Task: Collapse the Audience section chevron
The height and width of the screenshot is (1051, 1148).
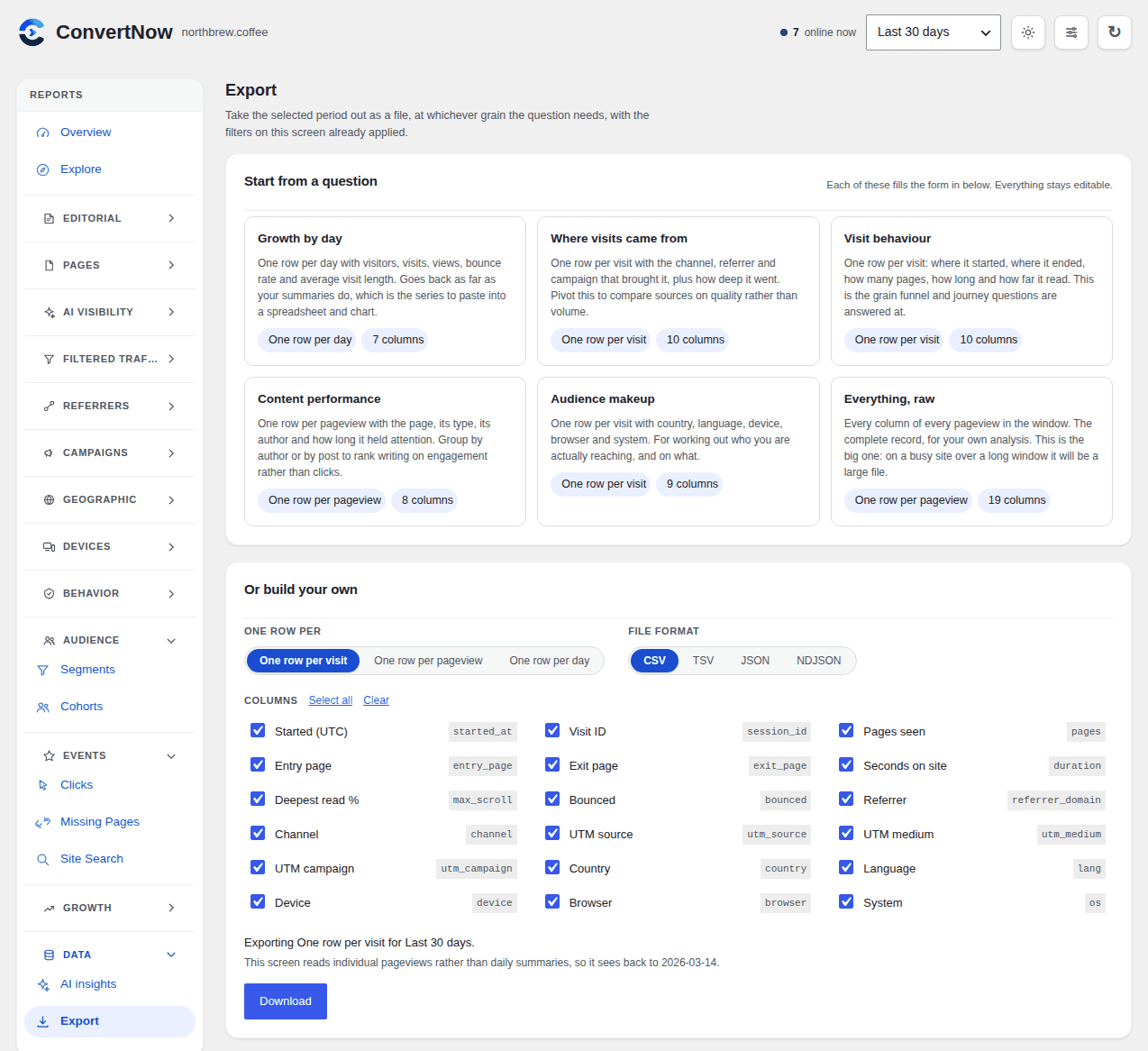Action: [171, 641]
